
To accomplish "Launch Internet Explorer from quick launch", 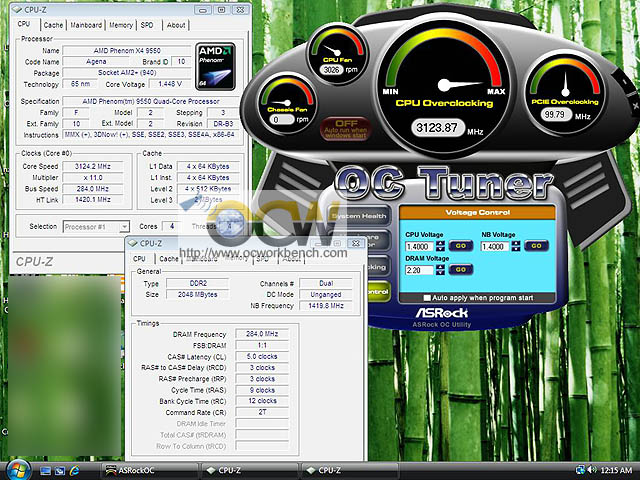I will coord(74,471).
